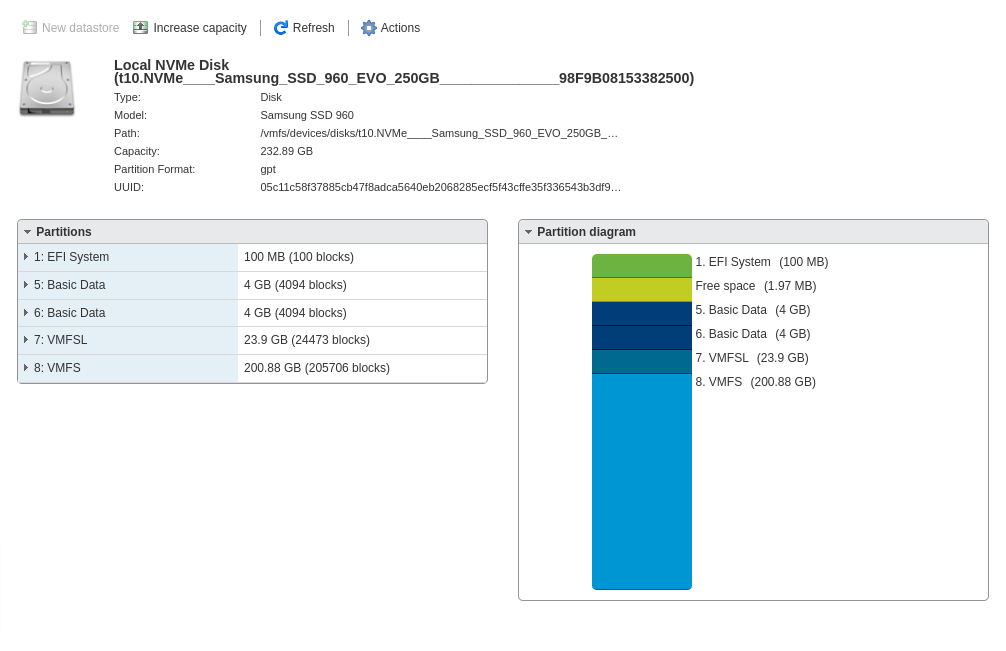Screen dimensions: 1006x651
Task: Expand the 5: Basic Data partition row
Action: coord(26,285)
